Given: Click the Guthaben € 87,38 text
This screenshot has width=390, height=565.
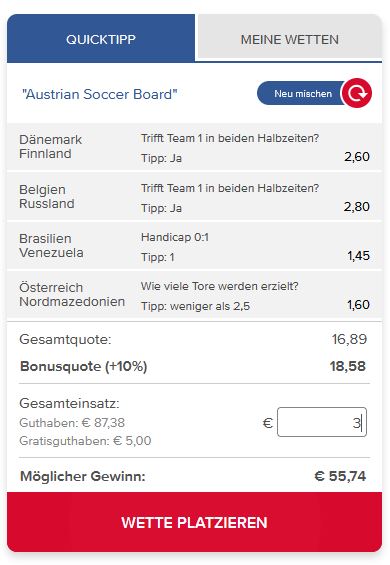Looking at the screenshot, I should pyautogui.click(x=72, y=423).
